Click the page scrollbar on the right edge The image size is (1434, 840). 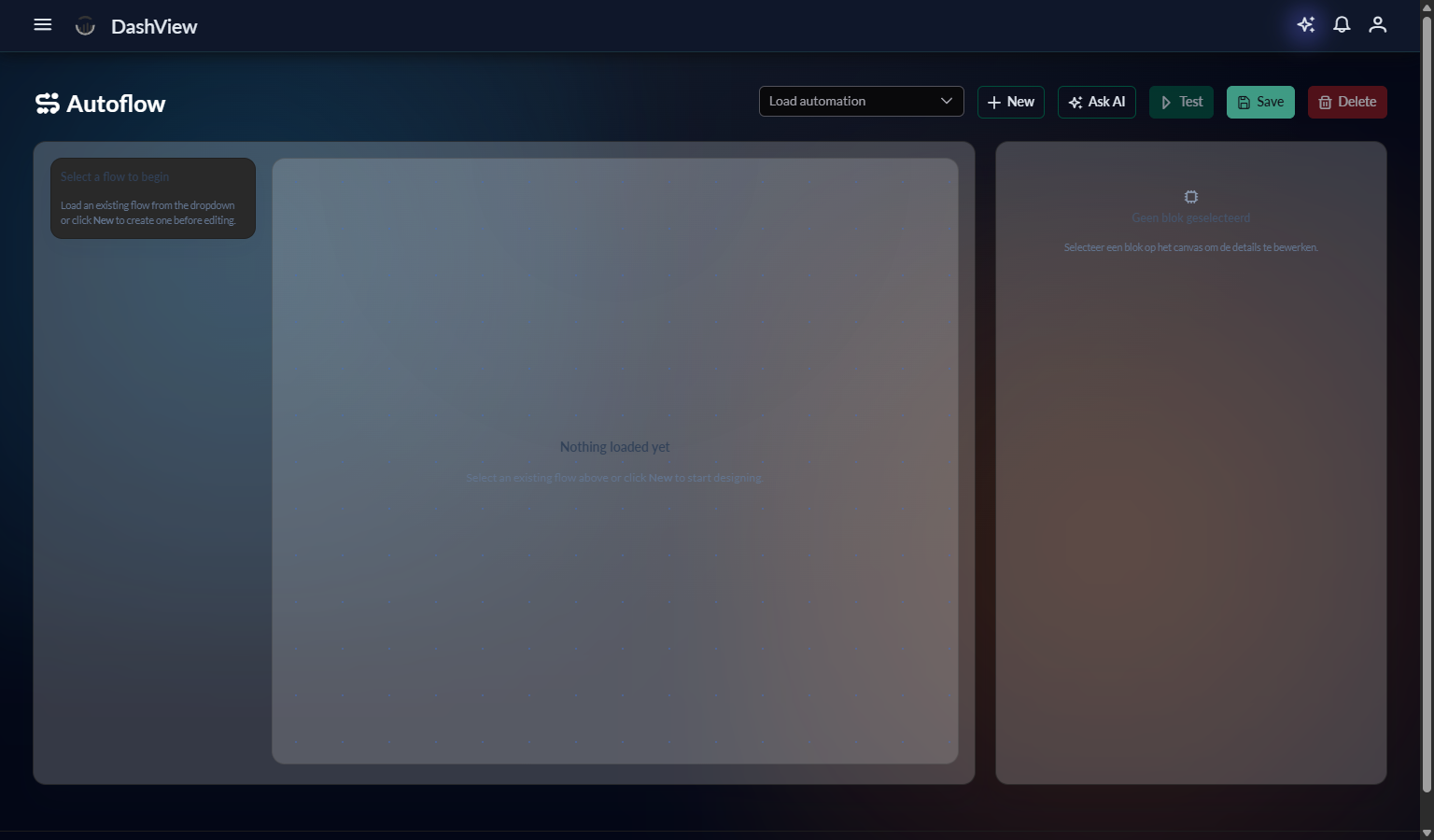tap(1427, 420)
